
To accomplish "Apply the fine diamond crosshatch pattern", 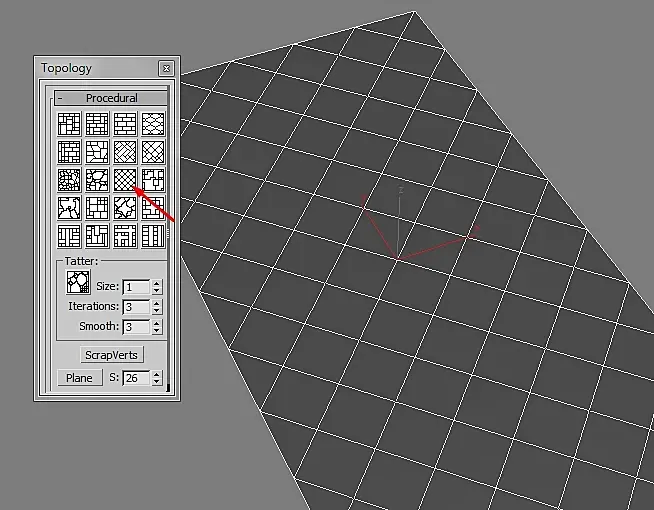I will tap(125, 180).
